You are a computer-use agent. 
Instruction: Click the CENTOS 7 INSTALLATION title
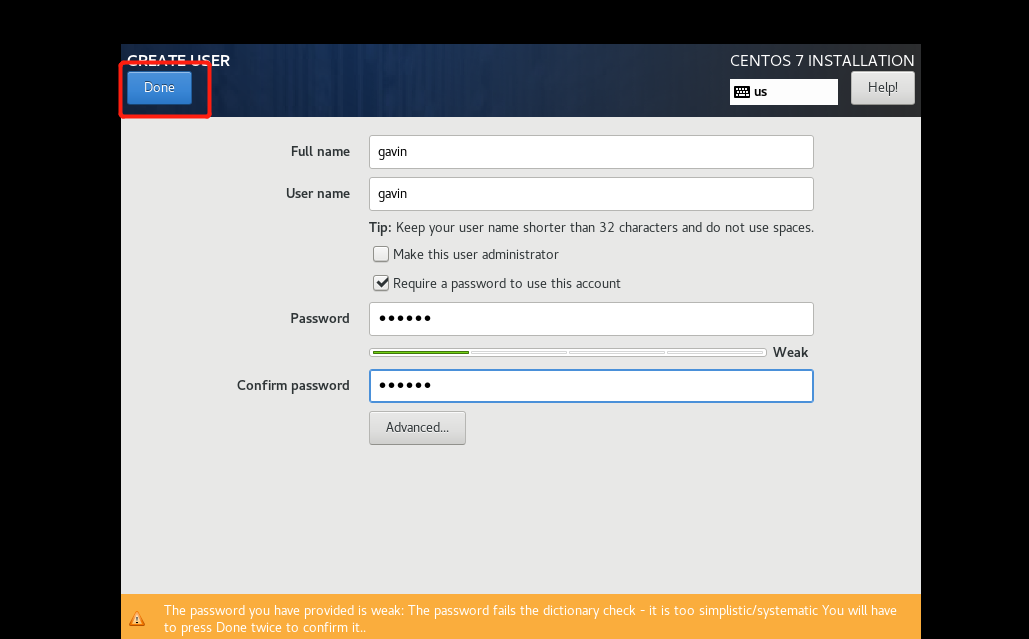tap(821, 61)
